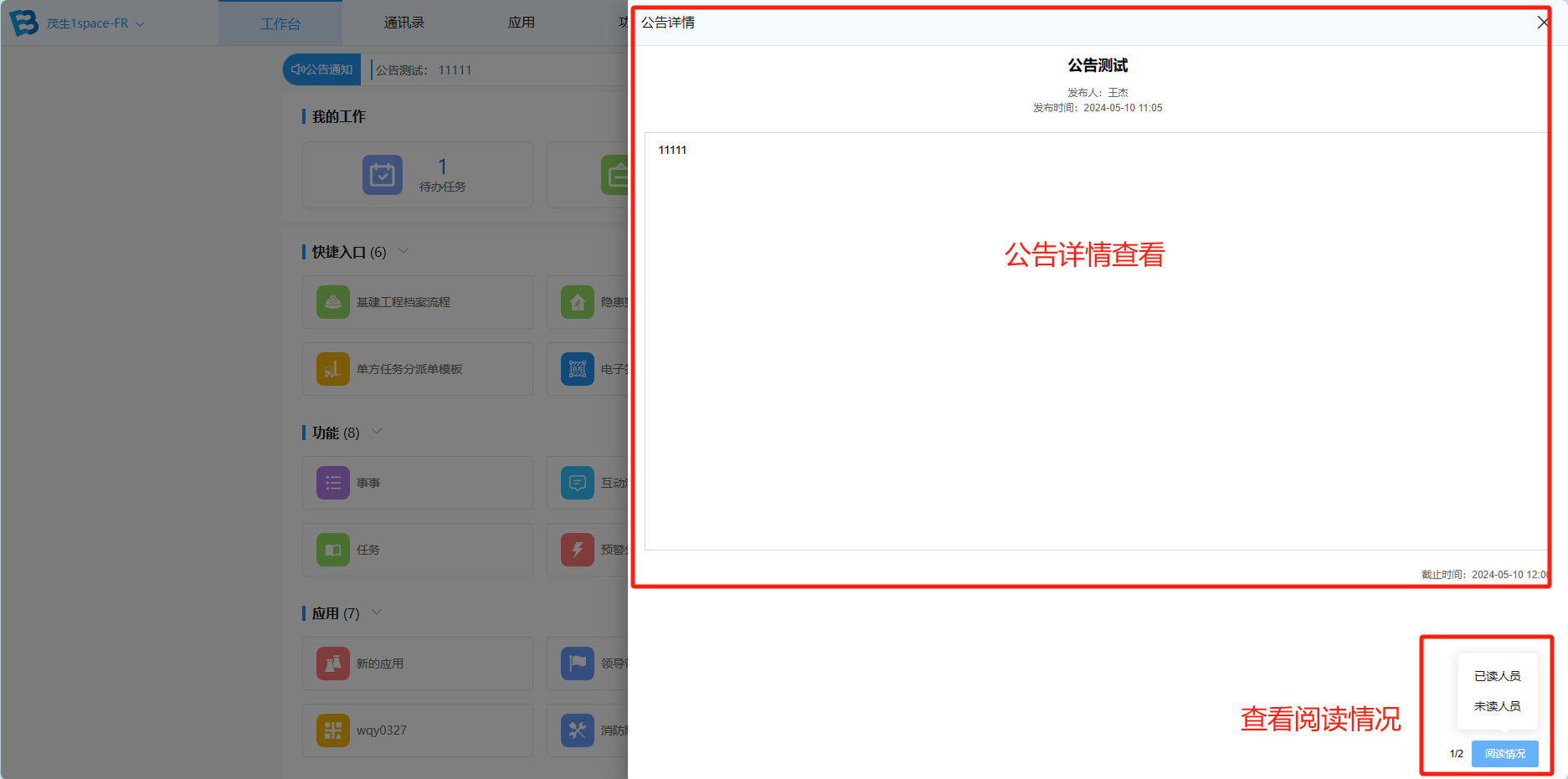Click the 1/2 read count
Viewport: 1568px width, 779px height.
(1457, 754)
